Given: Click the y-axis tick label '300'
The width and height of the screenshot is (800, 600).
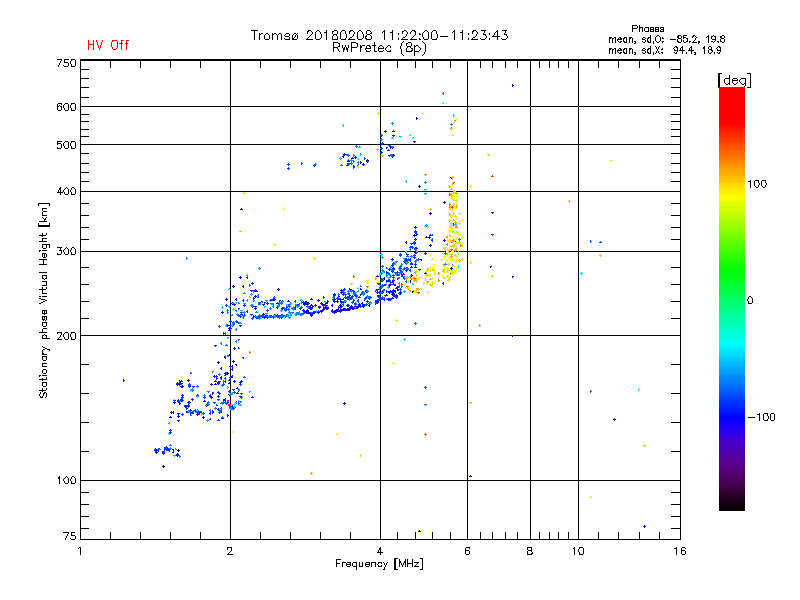Looking at the screenshot, I should pyautogui.click(x=66, y=252).
